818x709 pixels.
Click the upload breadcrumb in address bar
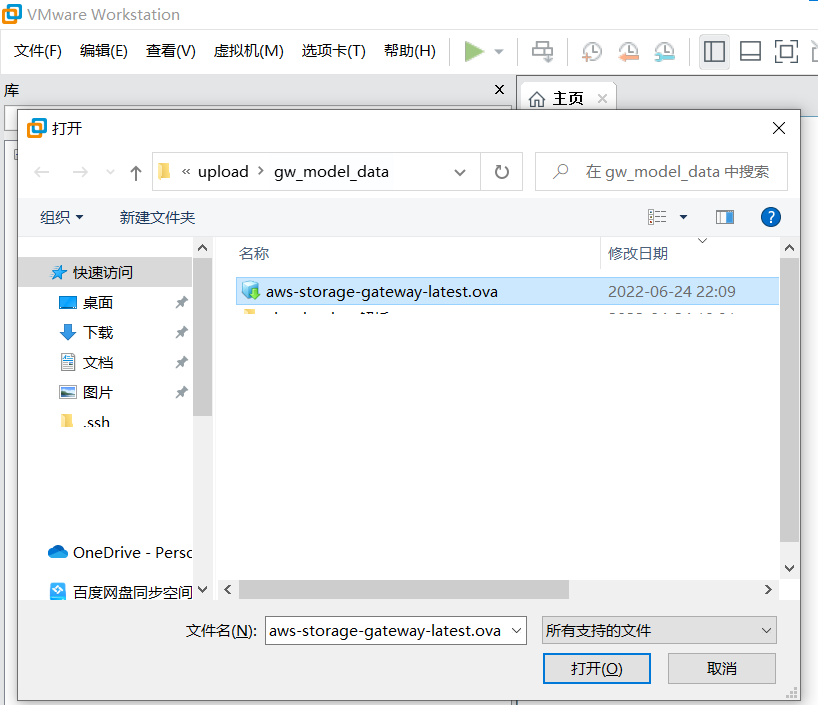(x=223, y=172)
